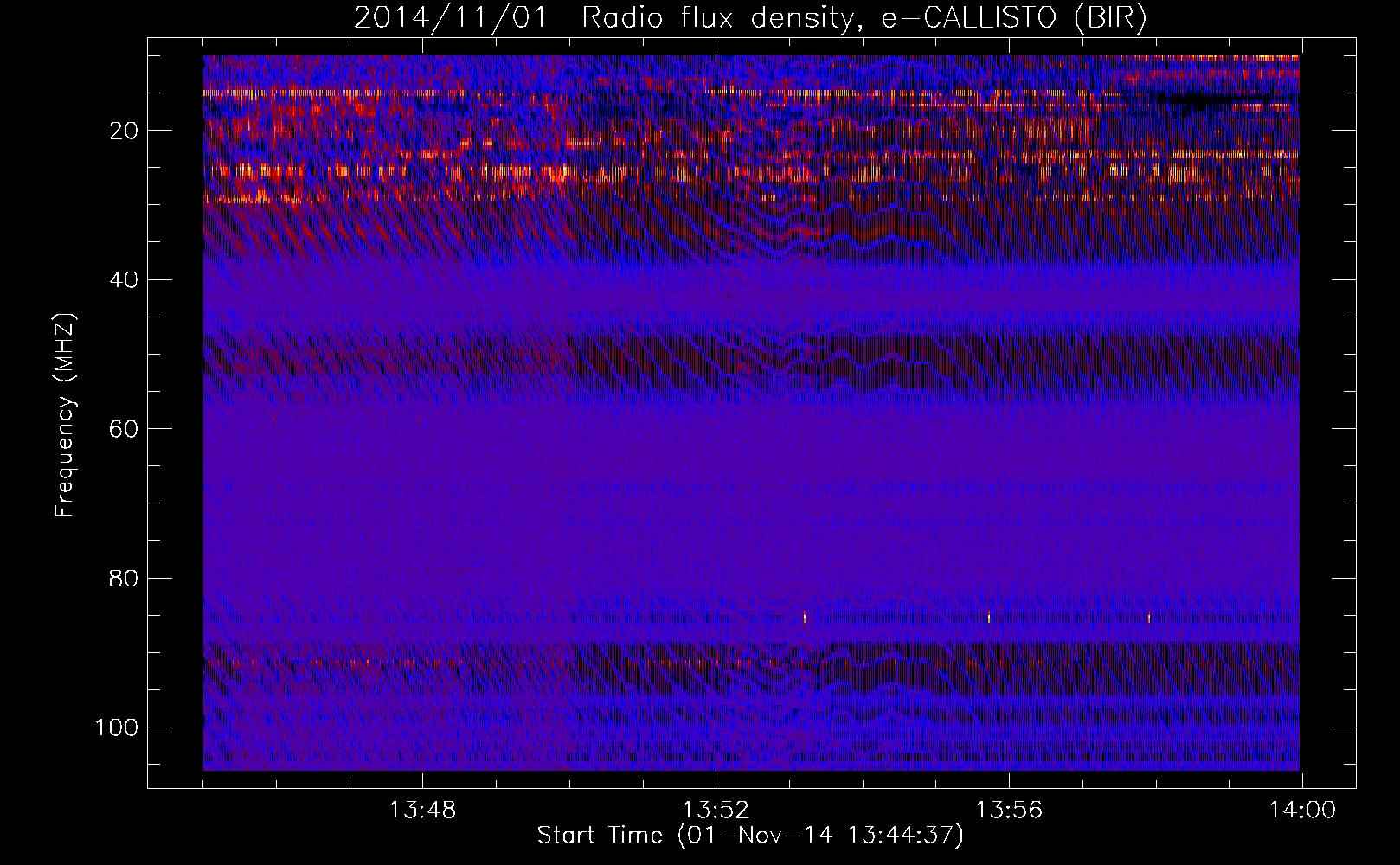Click the 40 MHz frequency tick label
Screen dimensions: 1400x865
click(x=125, y=280)
